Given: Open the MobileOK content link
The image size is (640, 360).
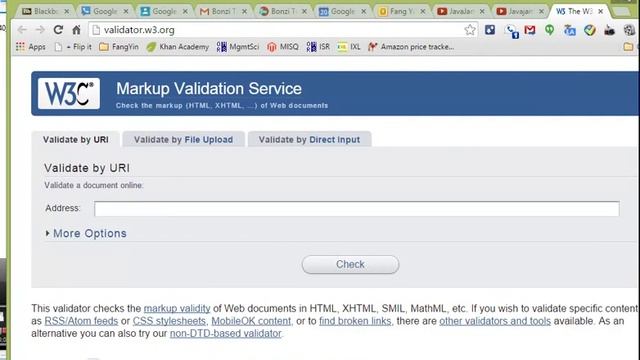Looking at the screenshot, I should coord(251,321).
